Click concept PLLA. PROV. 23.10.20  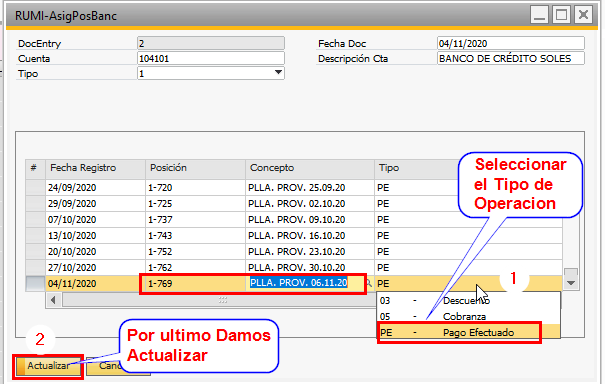coord(309,252)
